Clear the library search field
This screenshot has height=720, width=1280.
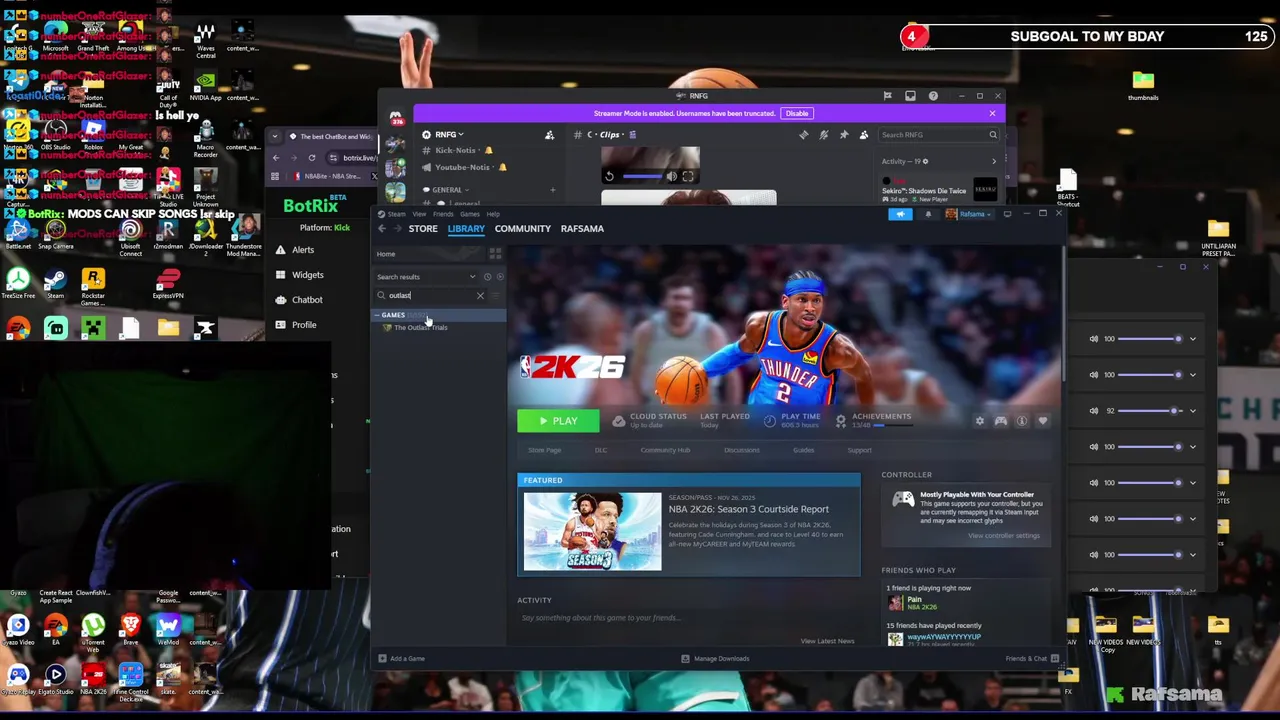coord(480,296)
